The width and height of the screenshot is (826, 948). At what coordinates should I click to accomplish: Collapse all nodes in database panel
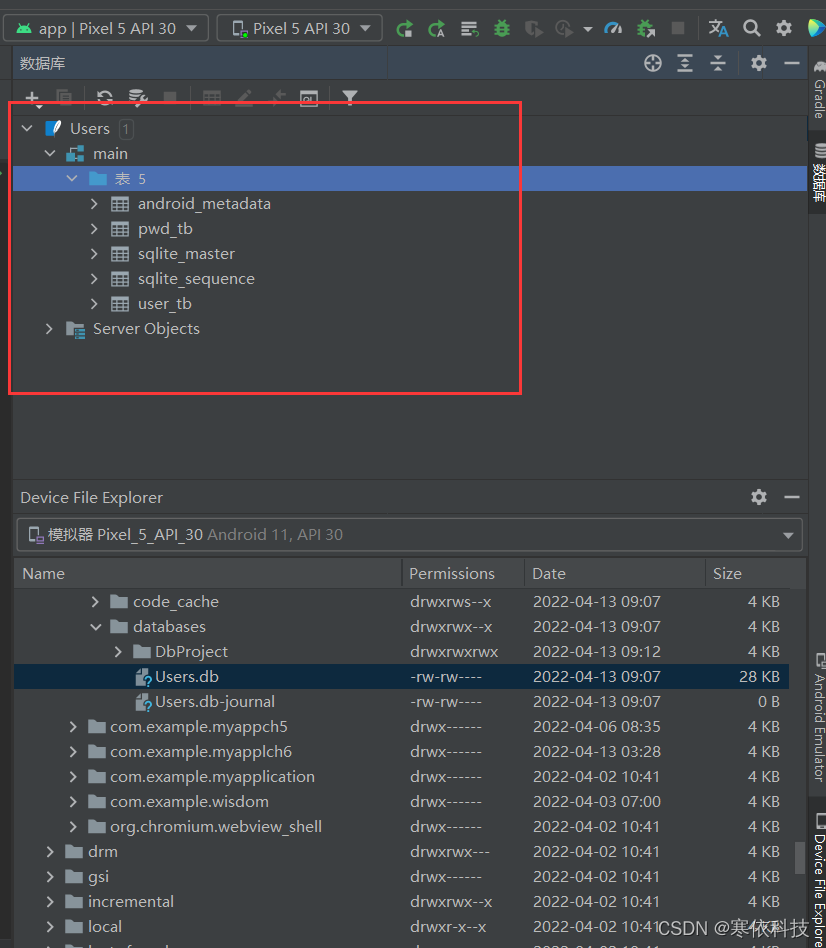point(718,63)
